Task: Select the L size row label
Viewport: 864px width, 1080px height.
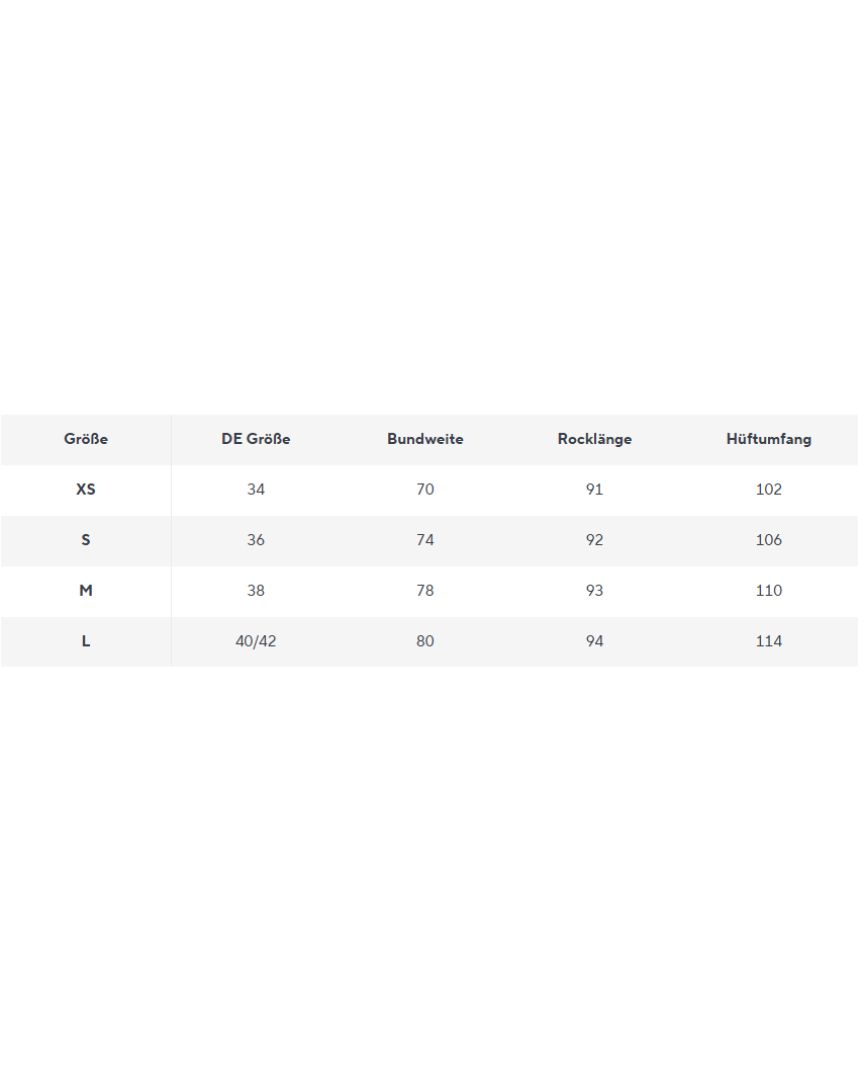Action: point(86,641)
